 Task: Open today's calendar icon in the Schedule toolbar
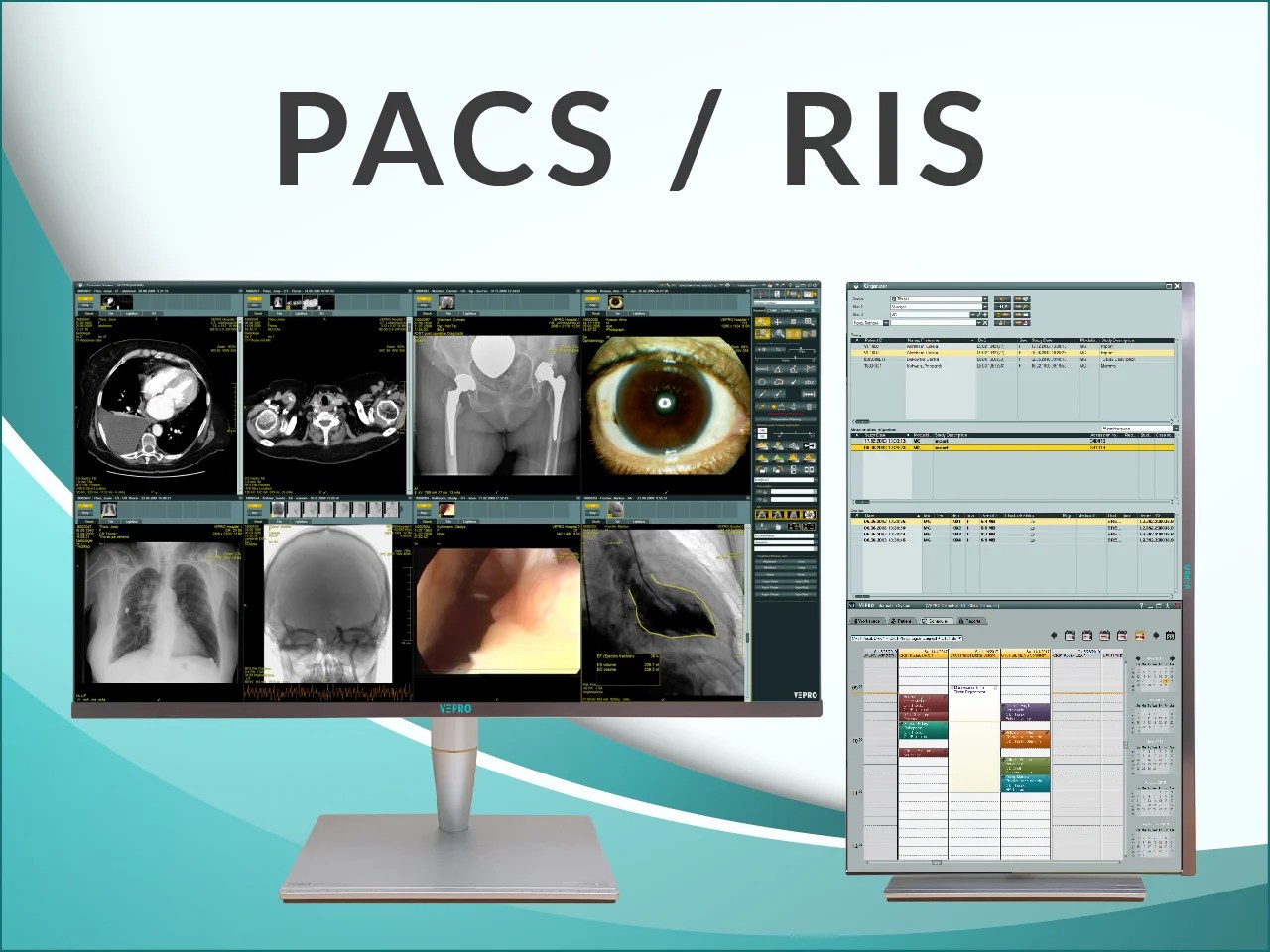[1140, 635]
